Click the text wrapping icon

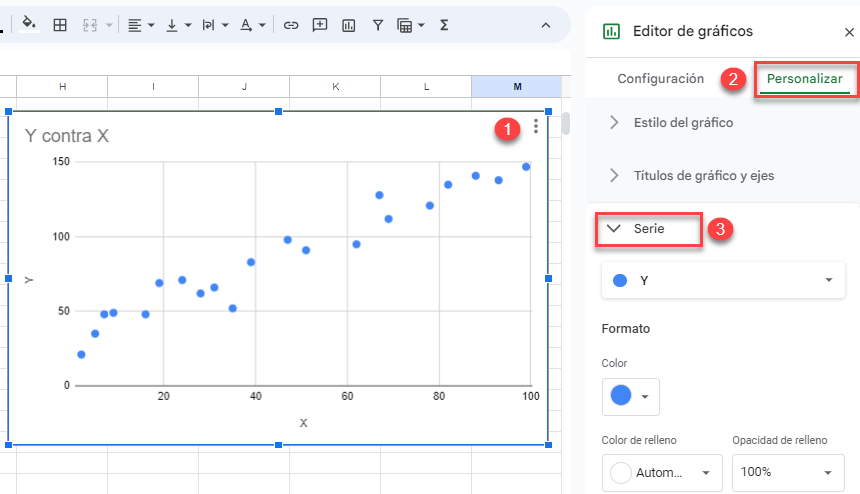point(208,25)
